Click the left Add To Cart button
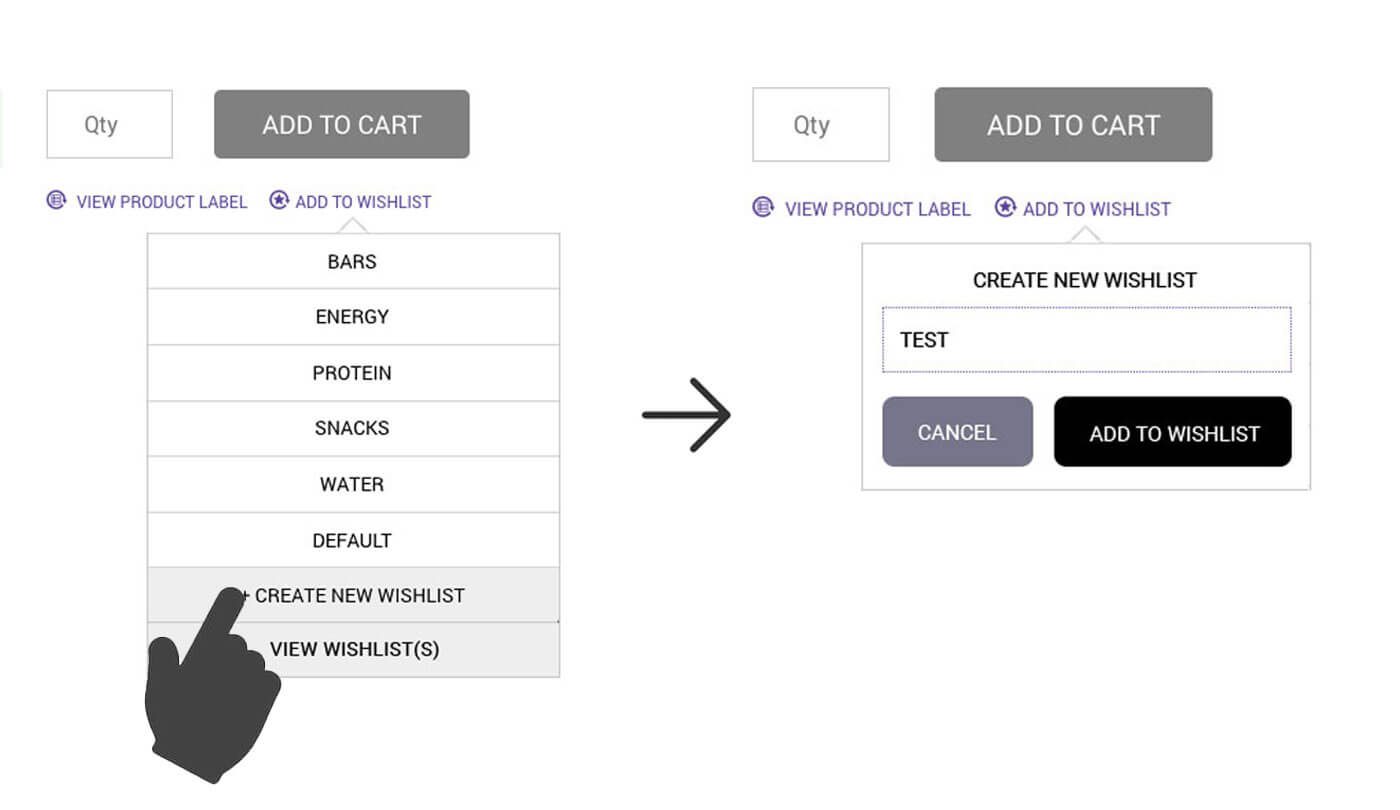This screenshot has width=1400, height=810. coord(341,124)
